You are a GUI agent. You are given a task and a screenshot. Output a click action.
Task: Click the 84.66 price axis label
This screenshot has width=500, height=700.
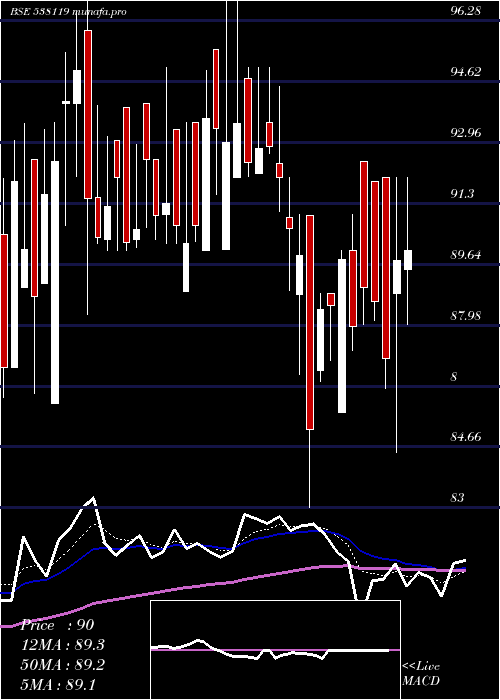[x=465, y=437]
